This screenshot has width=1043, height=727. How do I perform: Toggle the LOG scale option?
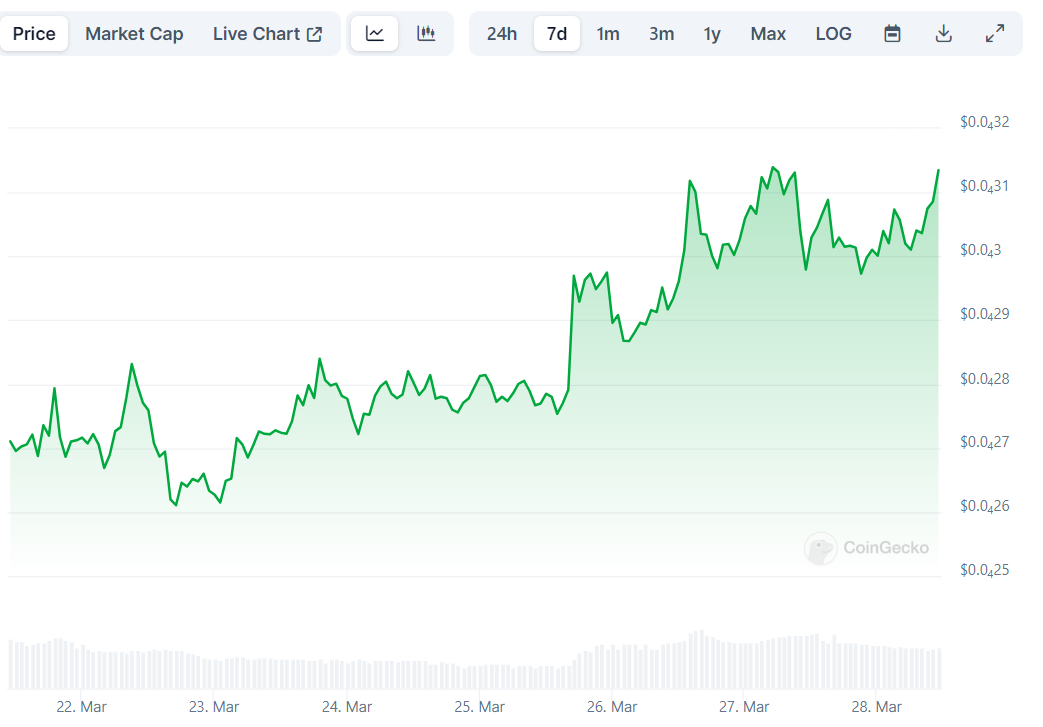click(x=833, y=34)
